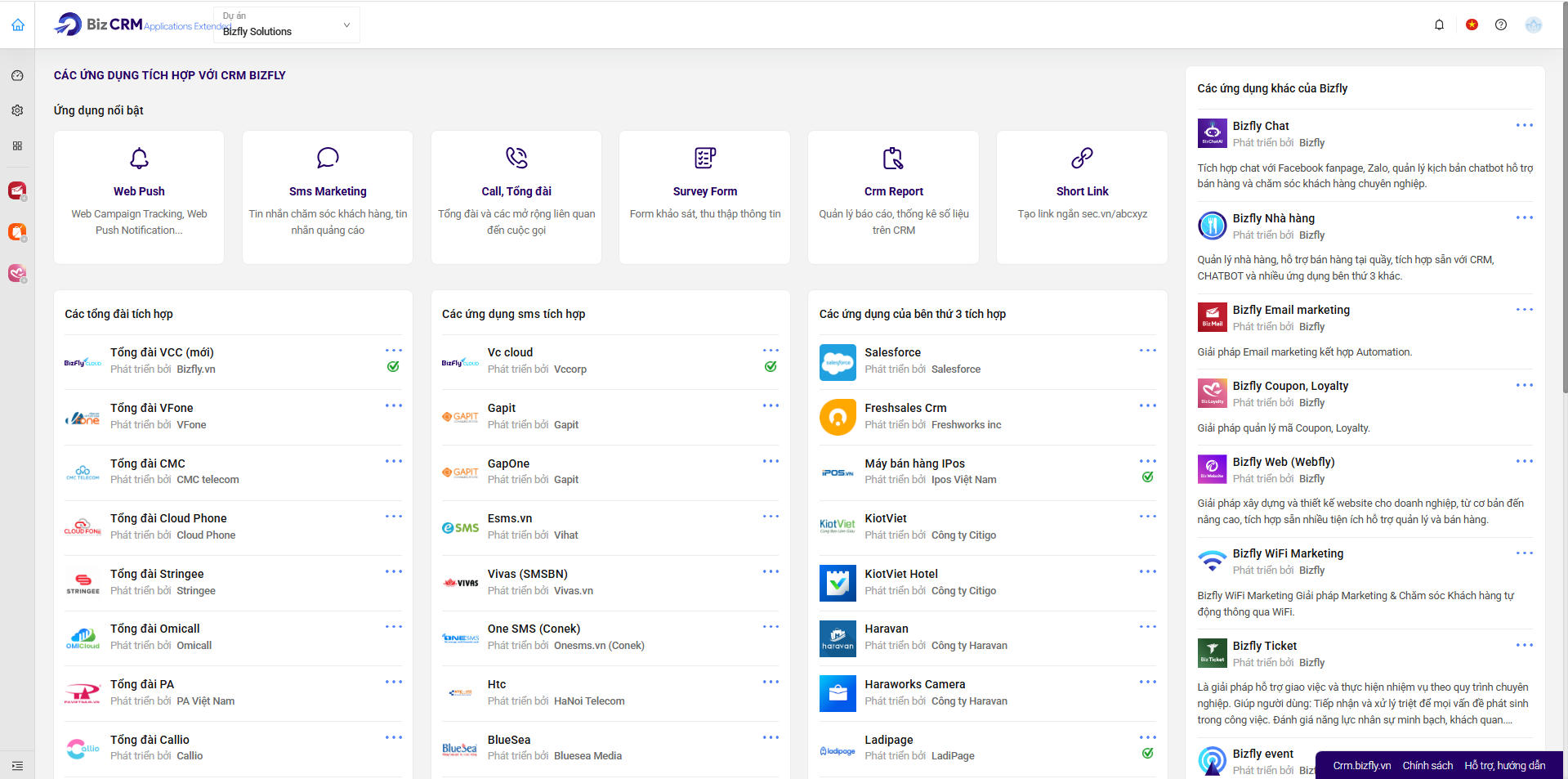The width and height of the screenshot is (1568, 779).
Task: Change language via the Vietnam flag icon
Action: 1472,25
